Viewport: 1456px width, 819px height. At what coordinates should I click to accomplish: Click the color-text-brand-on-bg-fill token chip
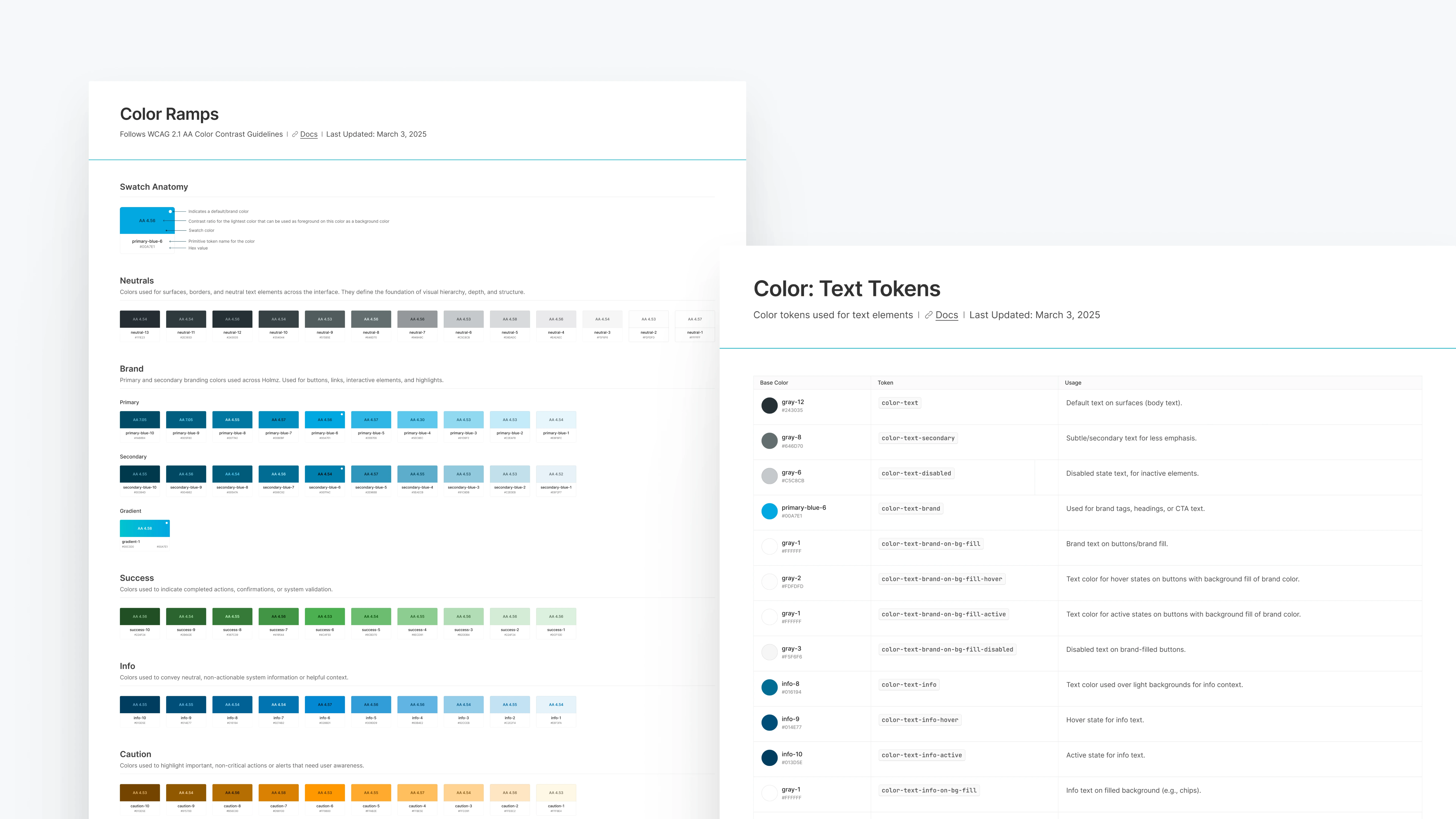(931, 544)
